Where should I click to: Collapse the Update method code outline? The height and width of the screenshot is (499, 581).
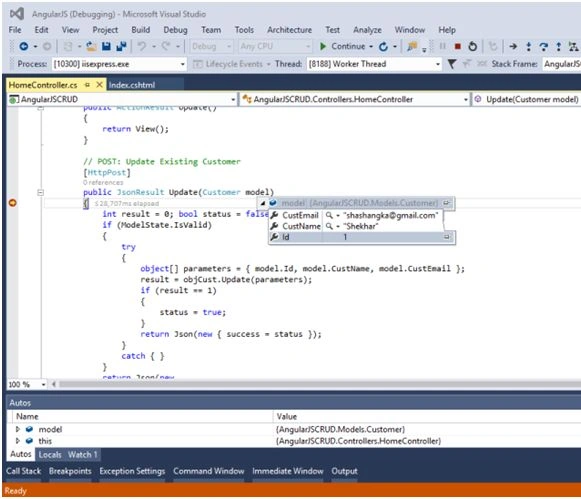[x=41, y=192]
